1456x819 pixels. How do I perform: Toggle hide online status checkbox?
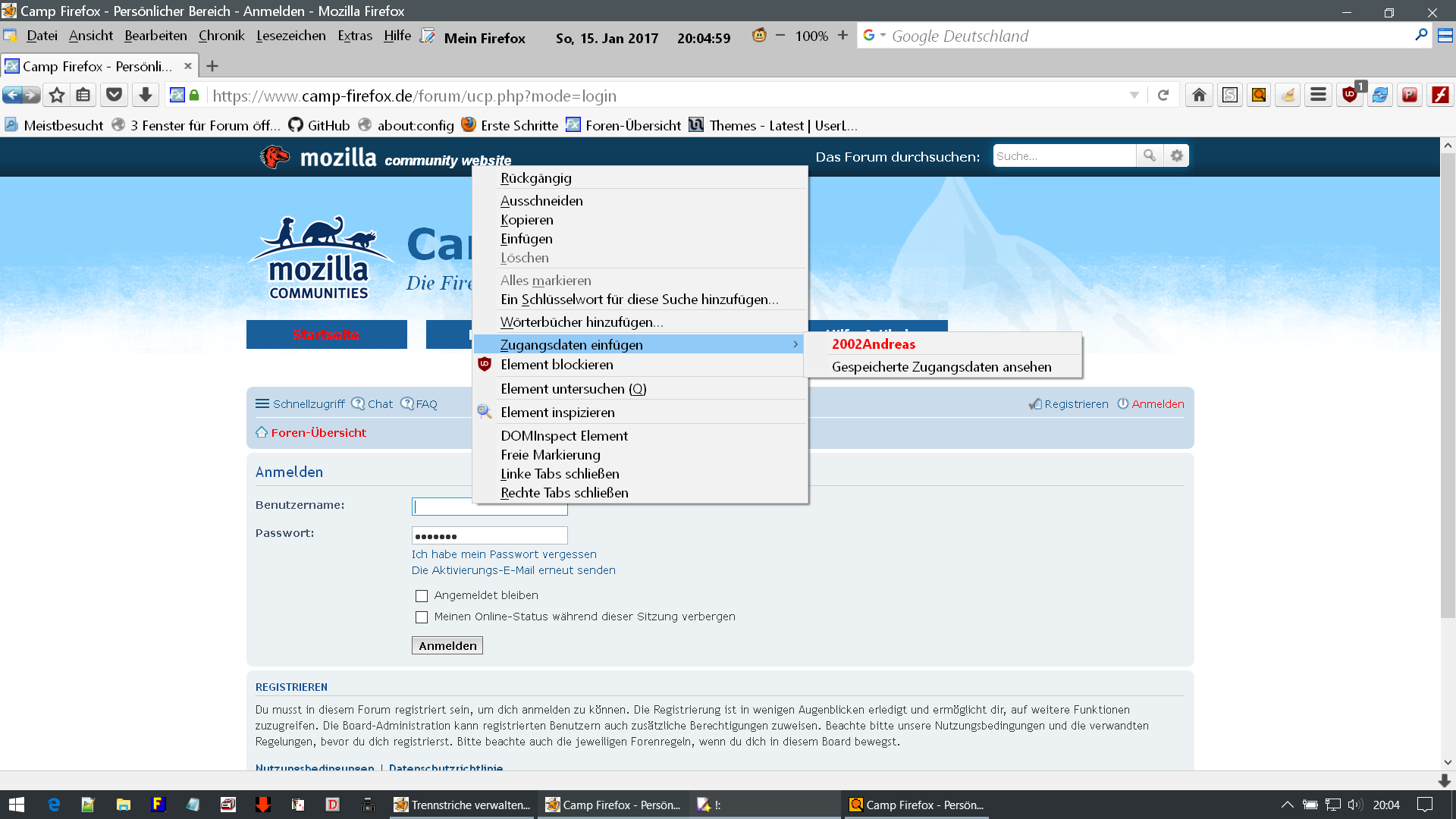coord(422,617)
